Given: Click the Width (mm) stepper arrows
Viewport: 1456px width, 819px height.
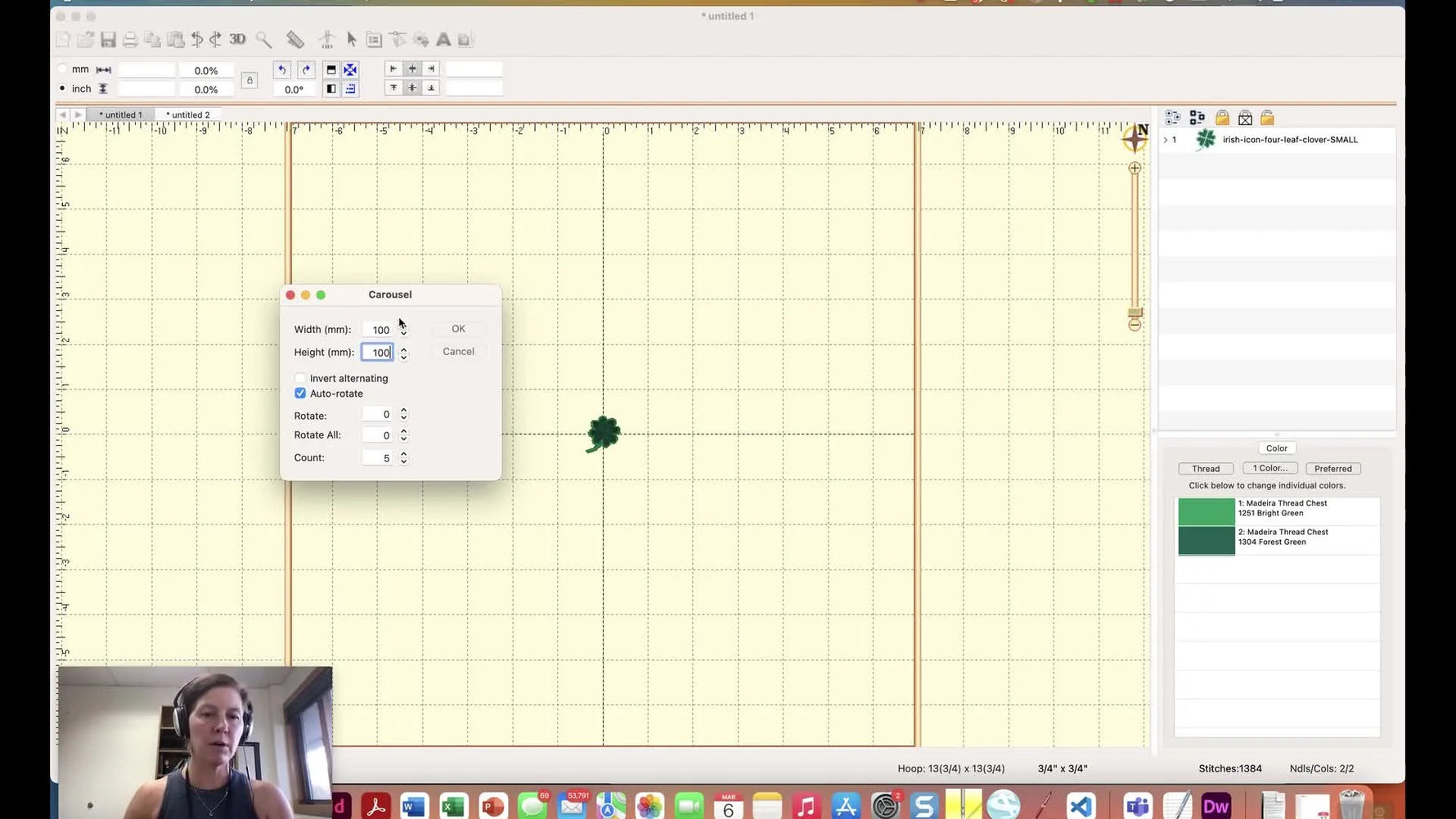Looking at the screenshot, I should pos(403,330).
